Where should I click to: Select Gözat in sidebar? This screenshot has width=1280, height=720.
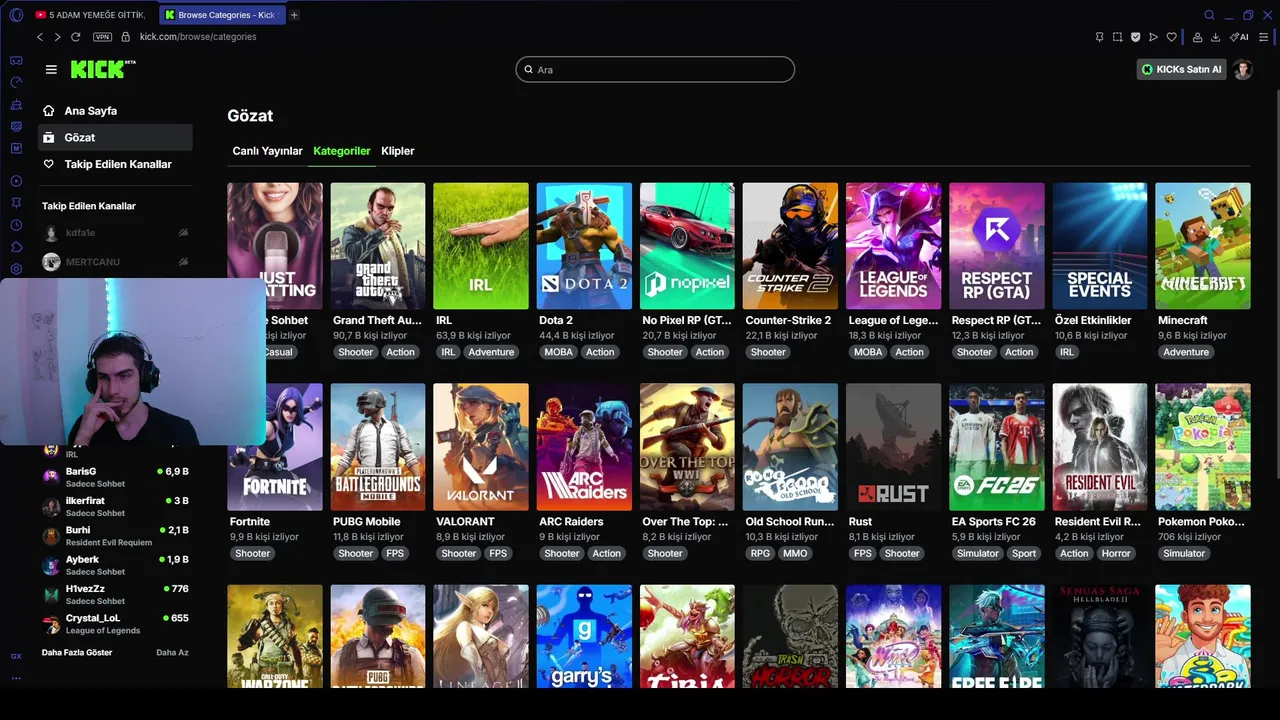coord(115,137)
